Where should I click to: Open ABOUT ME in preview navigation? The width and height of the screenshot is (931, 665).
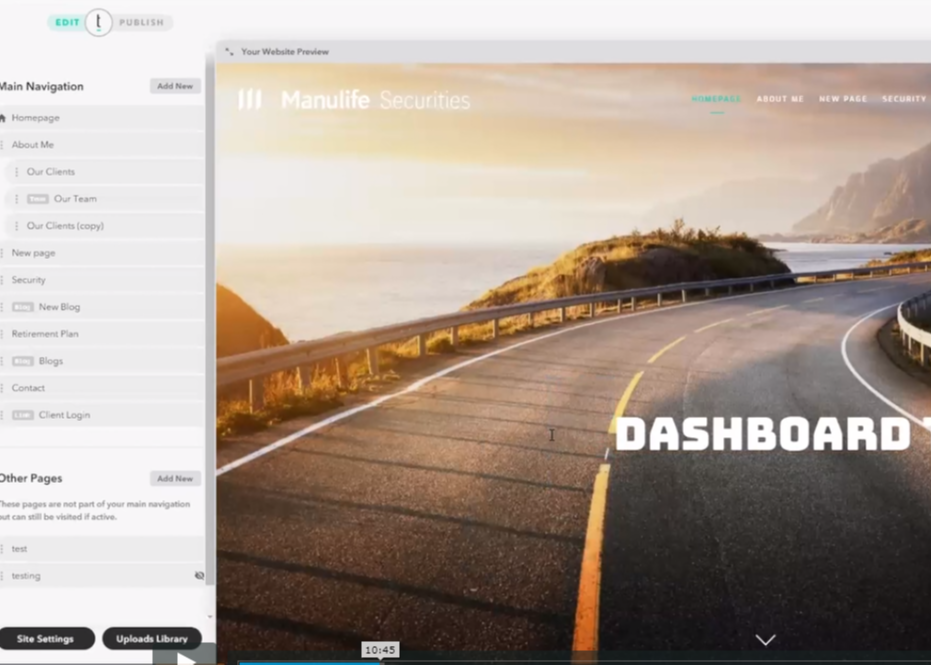[780, 99]
